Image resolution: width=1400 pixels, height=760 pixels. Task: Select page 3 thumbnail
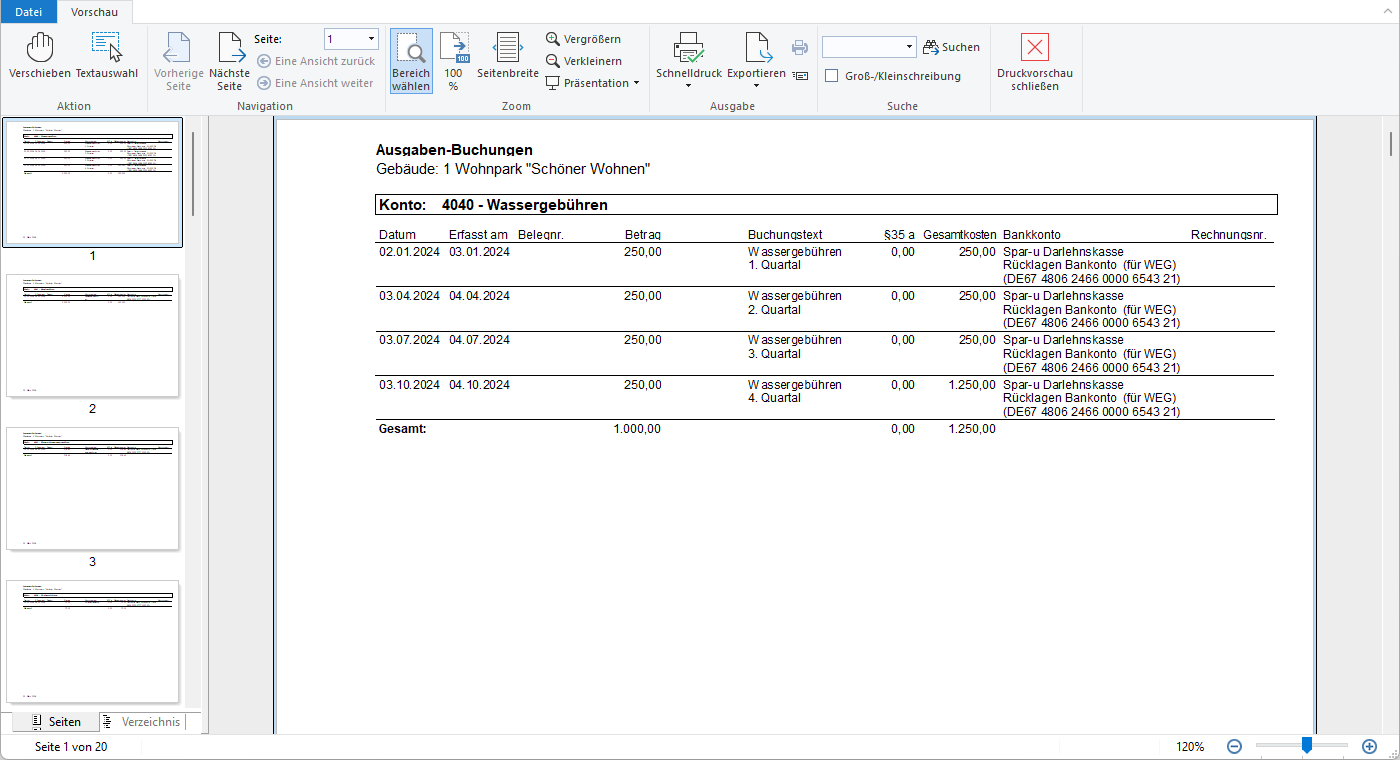[92, 488]
